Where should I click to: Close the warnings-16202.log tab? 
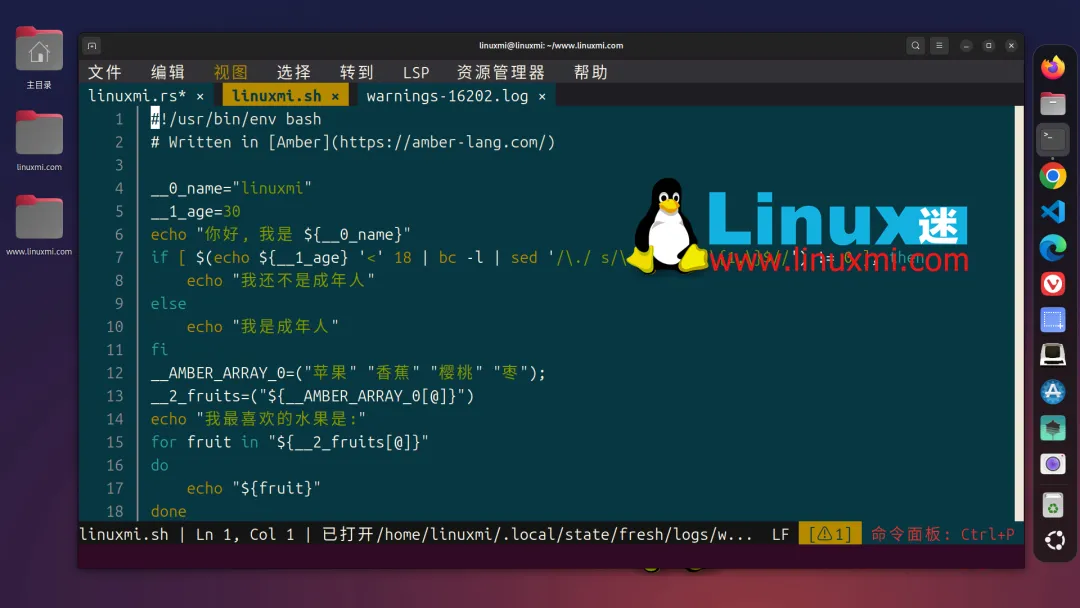[x=542, y=96]
